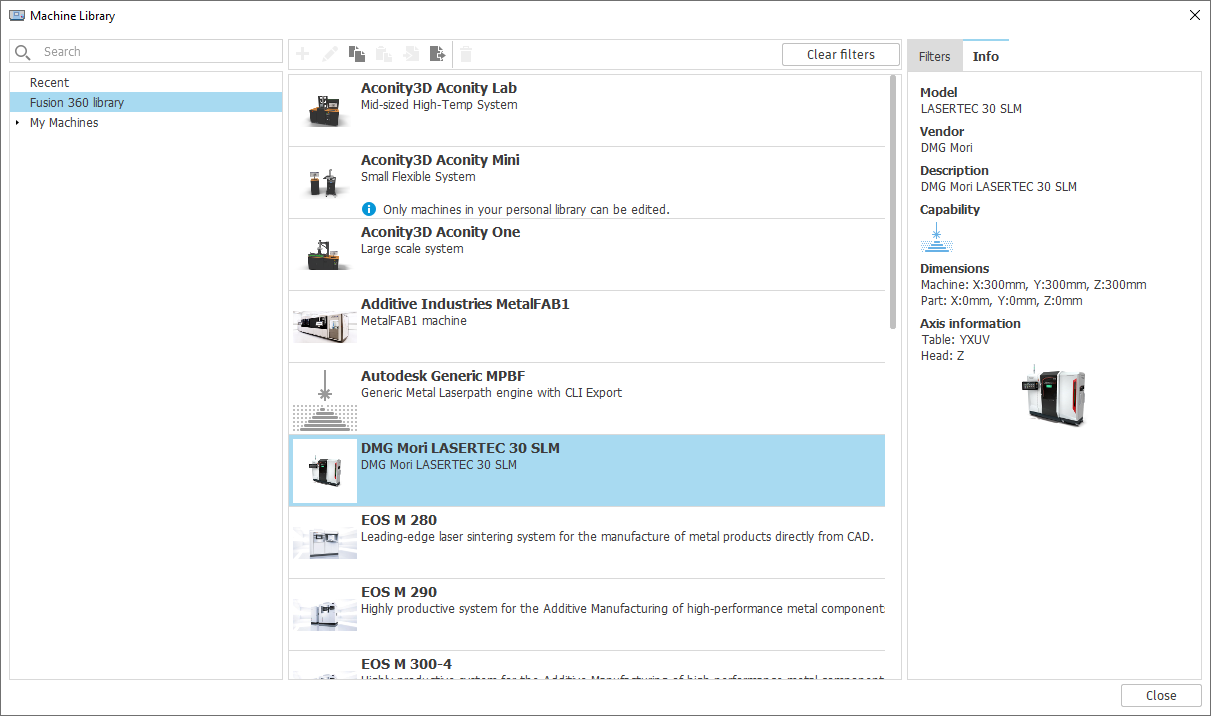The image size is (1211, 716).
Task: Click the add new machine plus icon
Action: [303, 54]
